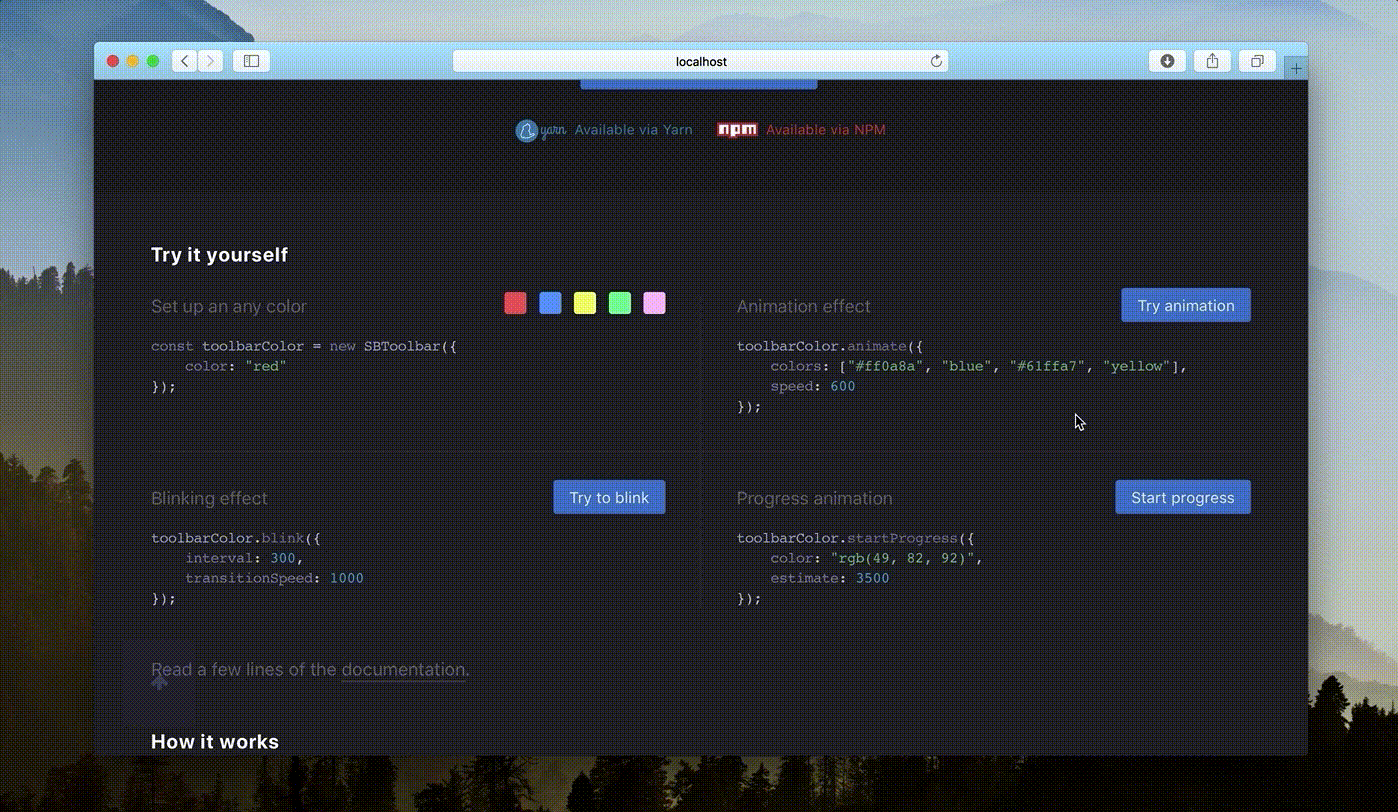
Task: Click the up arrow scroll-to-top icon
Action: [159, 682]
